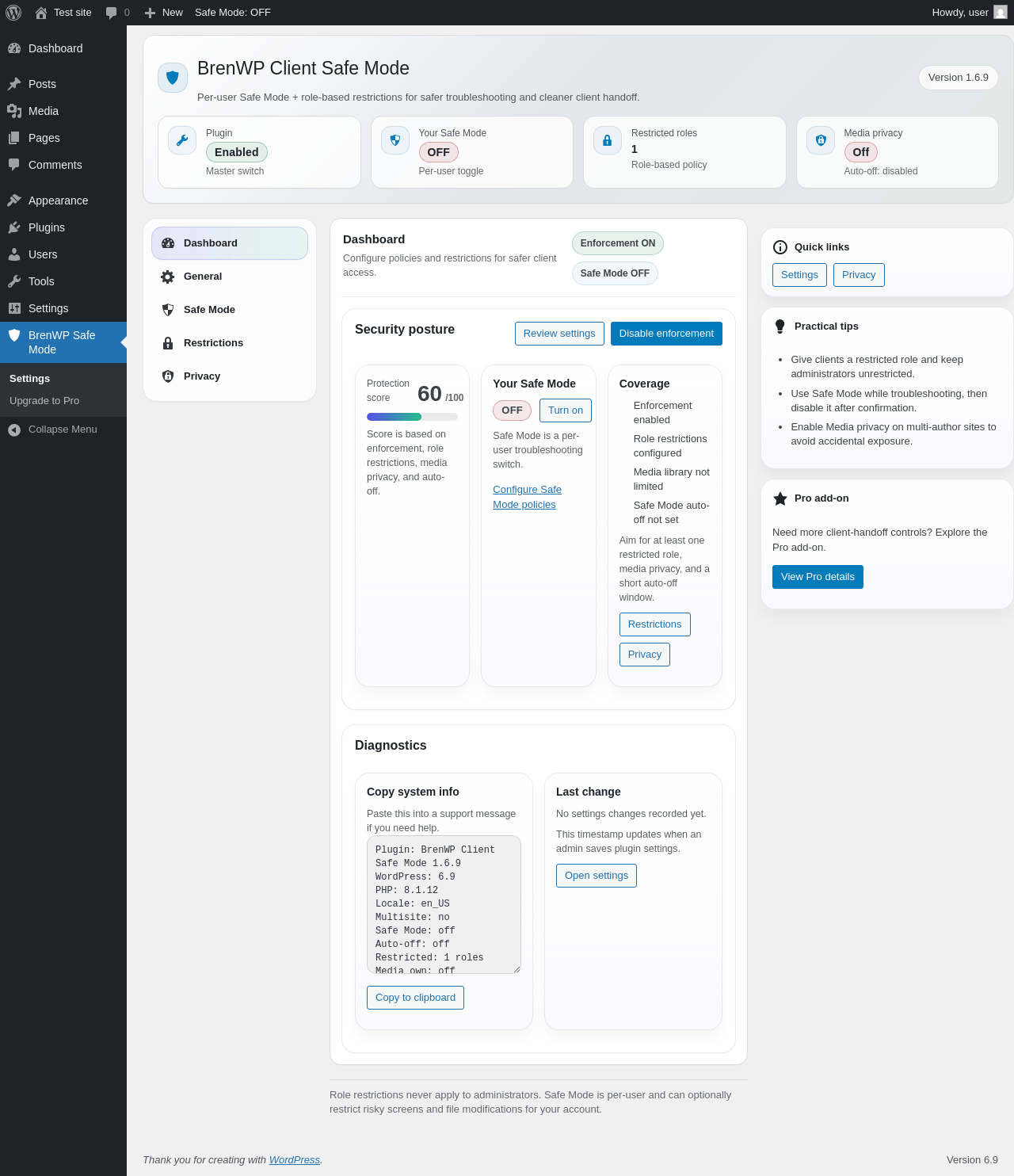This screenshot has height=1176, width=1014.
Task: Click the gauge icon for WordPress Dashboard menu
Action: click(x=14, y=48)
